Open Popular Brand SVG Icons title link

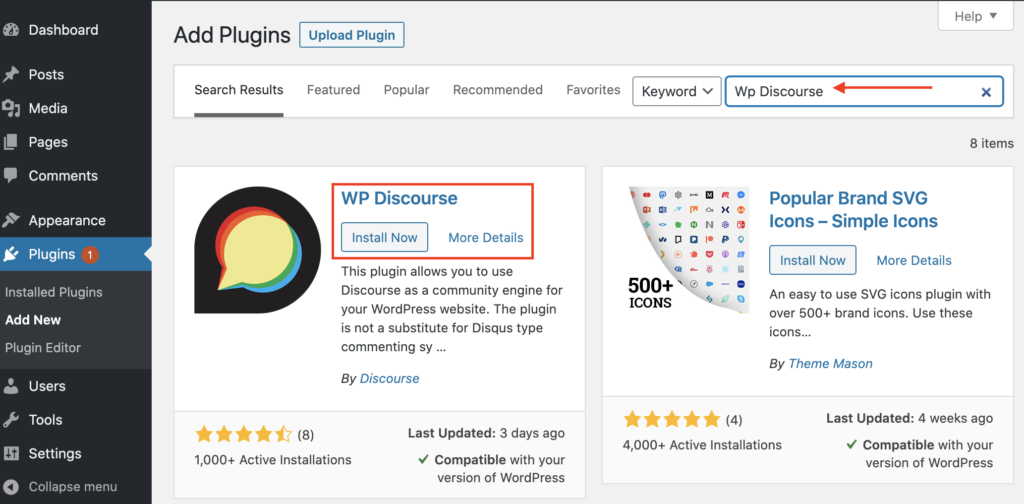coord(854,210)
